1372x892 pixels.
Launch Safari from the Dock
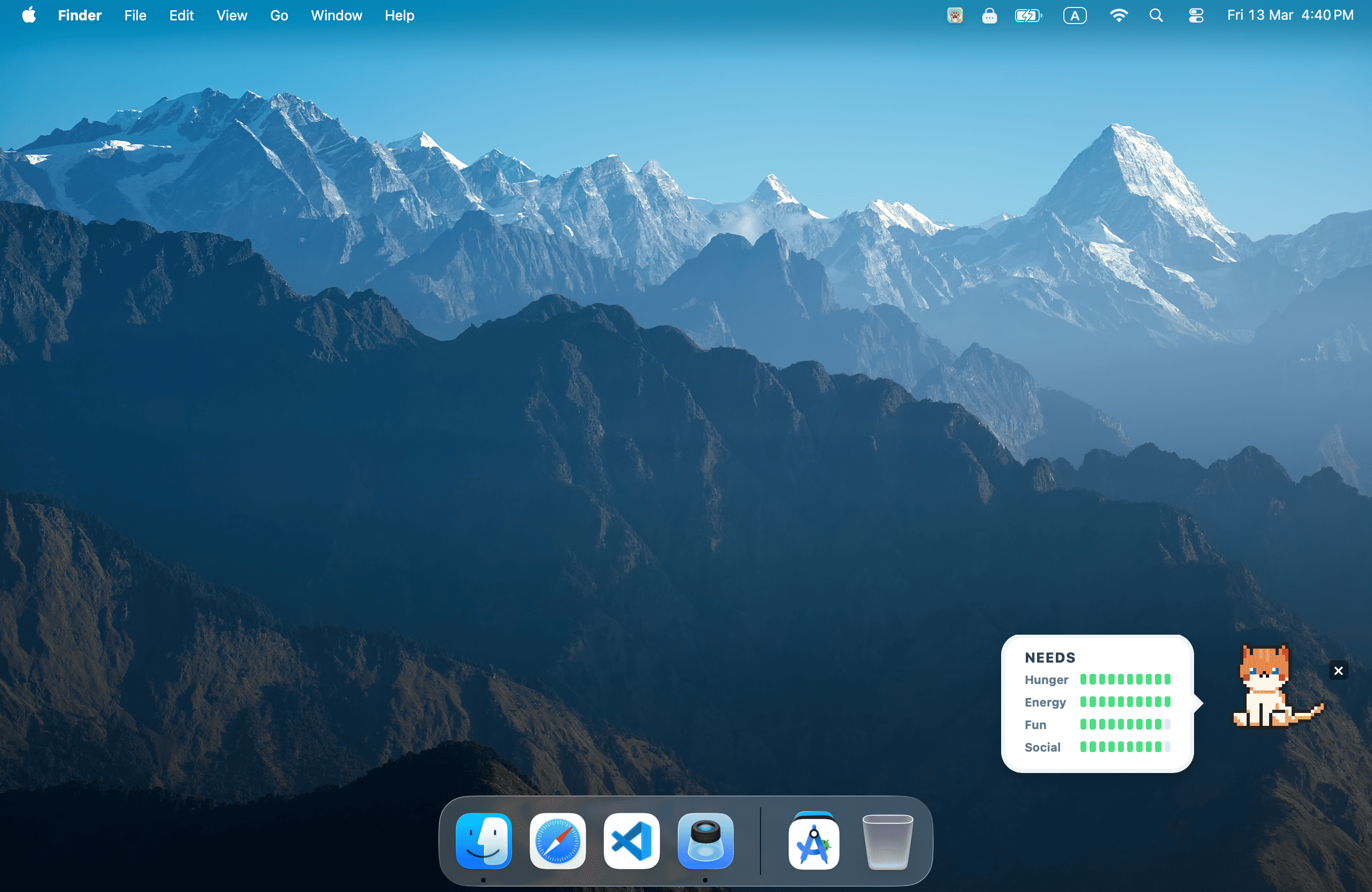557,840
